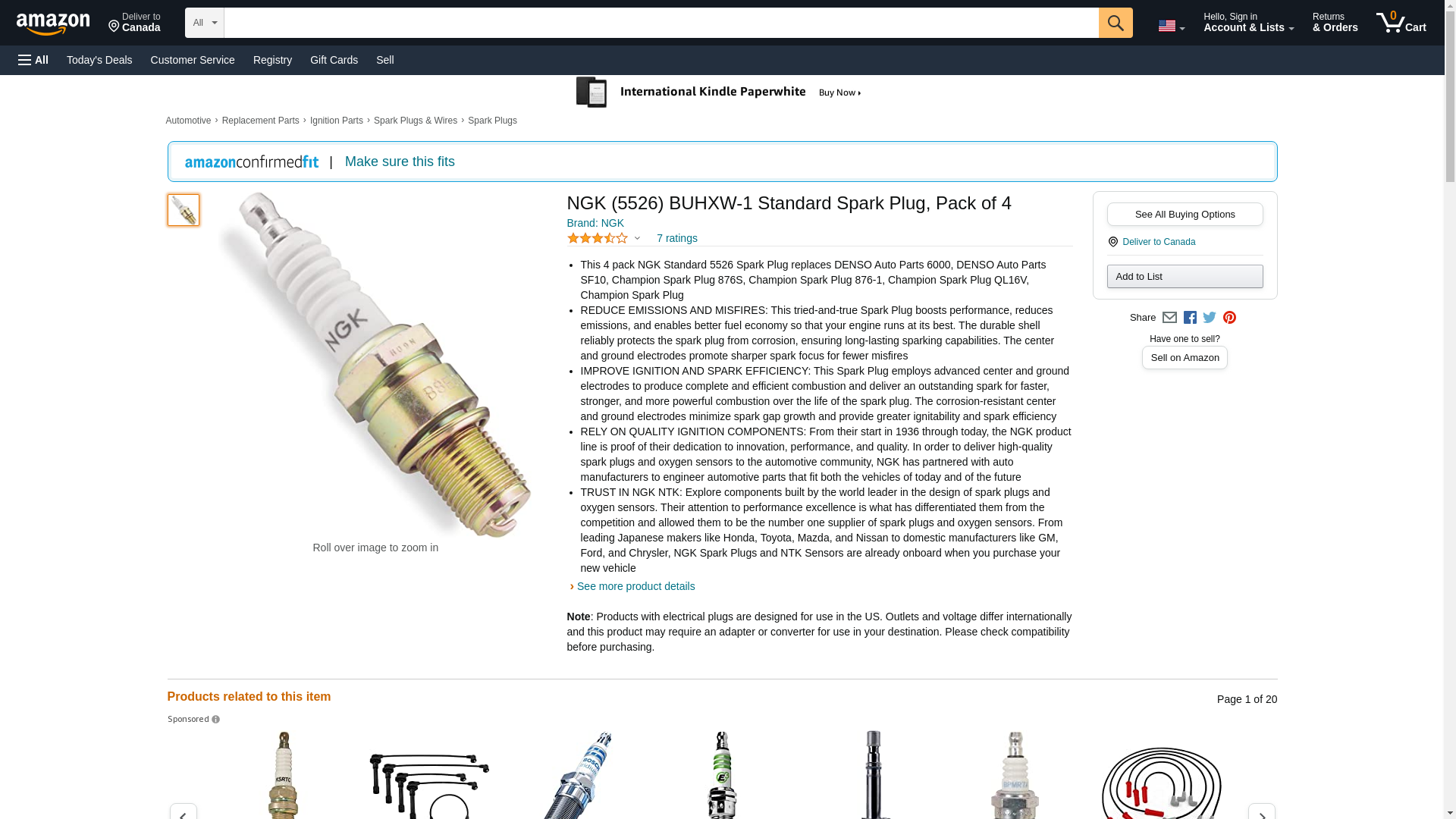Go to Gift Cards nav item
This screenshot has height=819, width=1456.
pos(334,60)
